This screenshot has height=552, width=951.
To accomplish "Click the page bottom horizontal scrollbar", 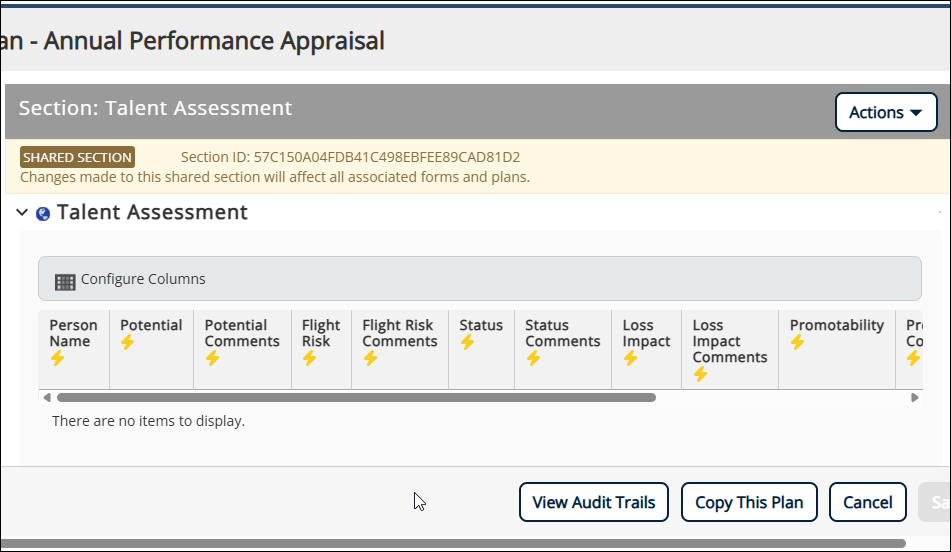I will tap(454, 544).
